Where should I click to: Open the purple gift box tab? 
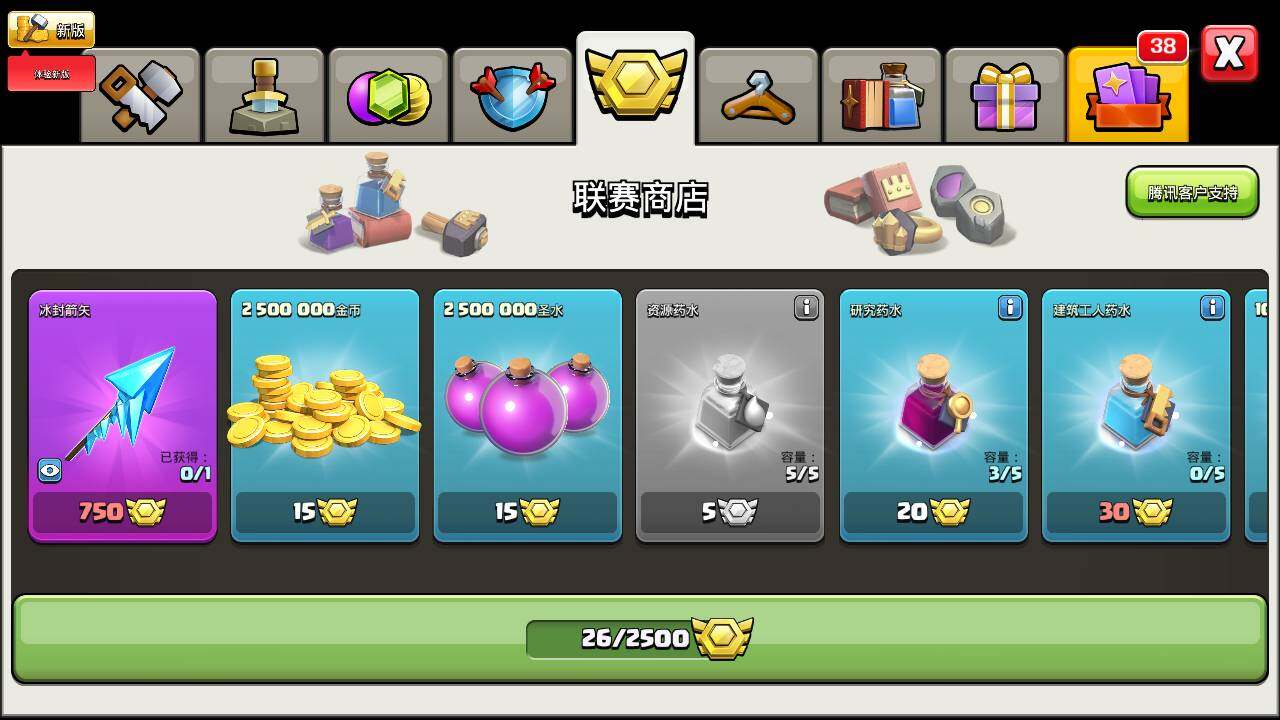click(x=1005, y=96)
